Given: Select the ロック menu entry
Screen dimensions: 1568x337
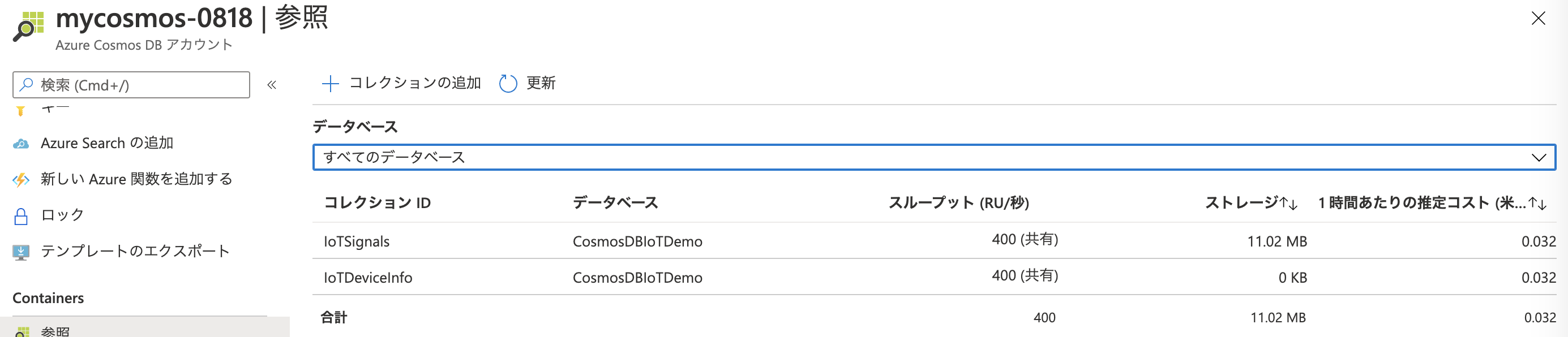Looking at the screenshot, I should pos(61,215).
